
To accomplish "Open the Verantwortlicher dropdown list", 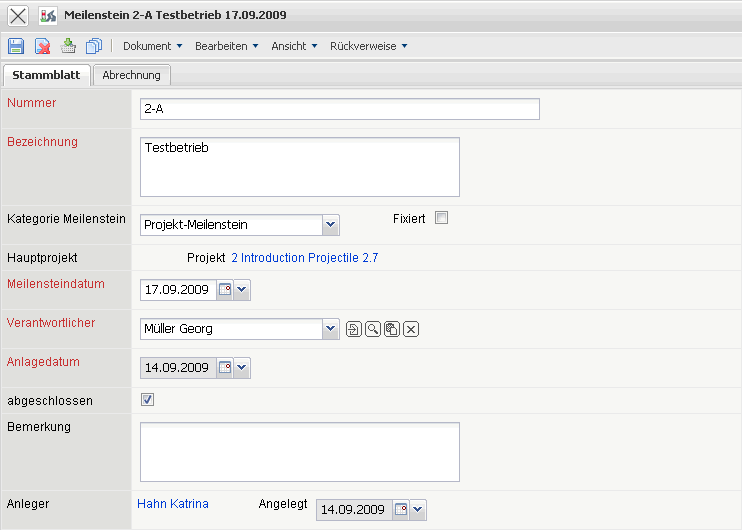I will point(331,329).
